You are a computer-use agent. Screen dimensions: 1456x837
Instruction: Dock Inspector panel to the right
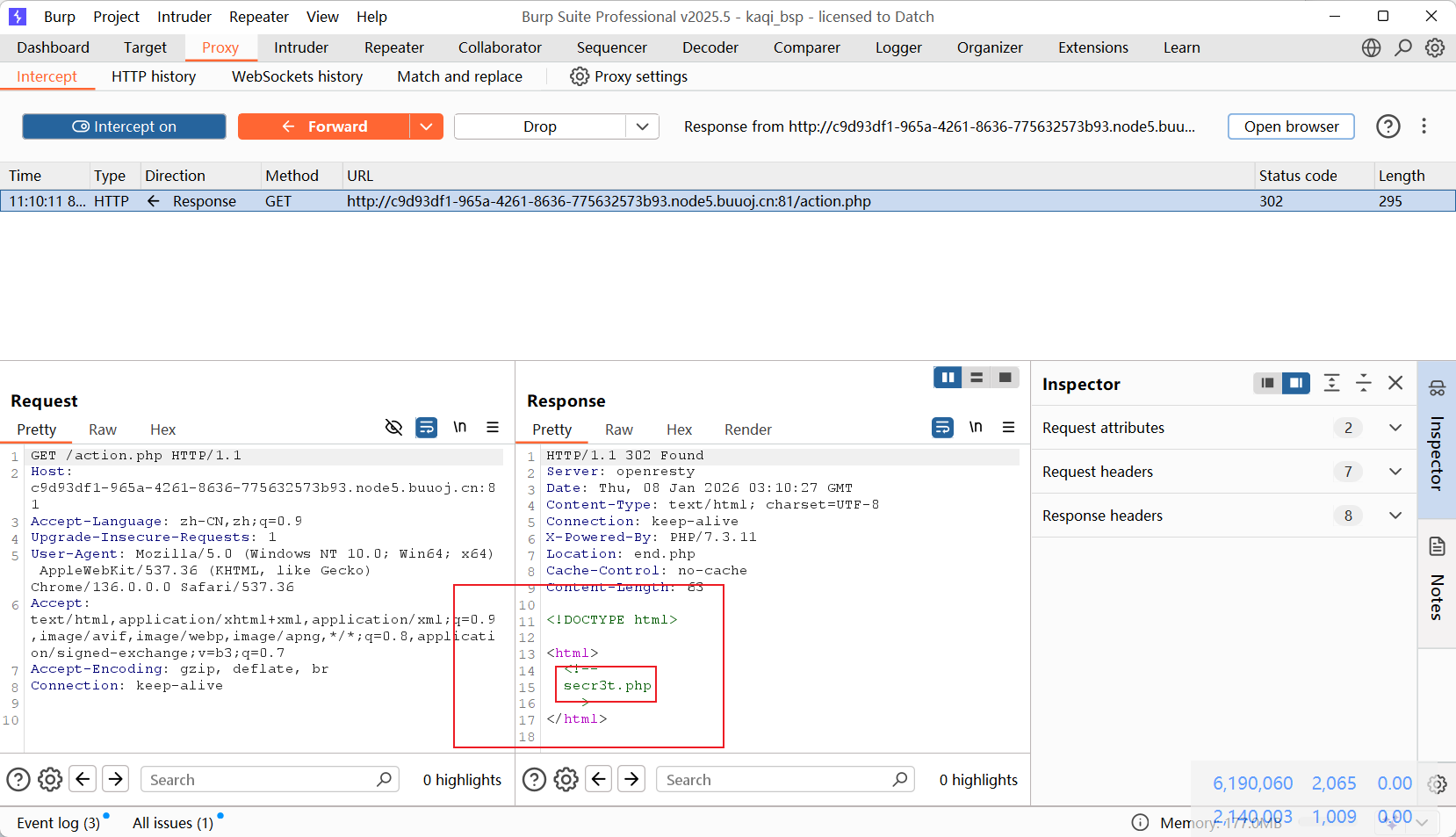tap(1296, 383)
